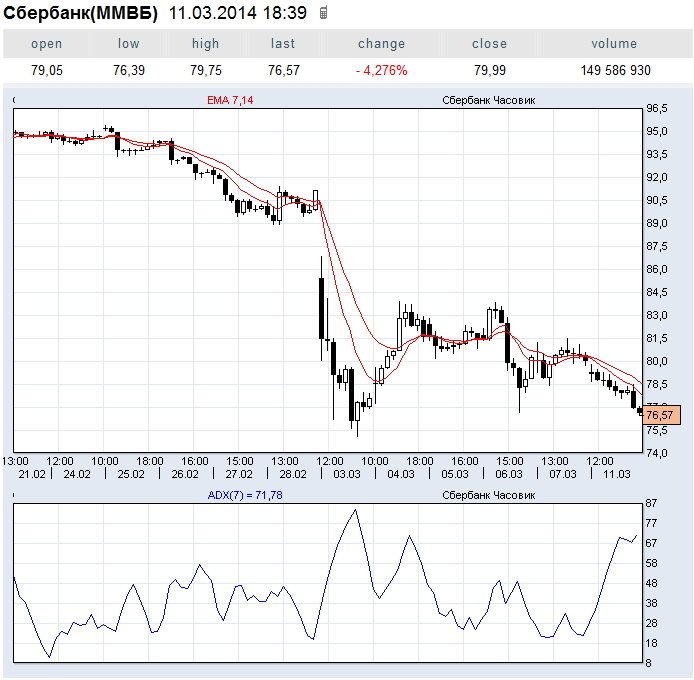Click the calculator icon beside the timestamp
Viewport: 694px width, 680px height.
(324, 13)
